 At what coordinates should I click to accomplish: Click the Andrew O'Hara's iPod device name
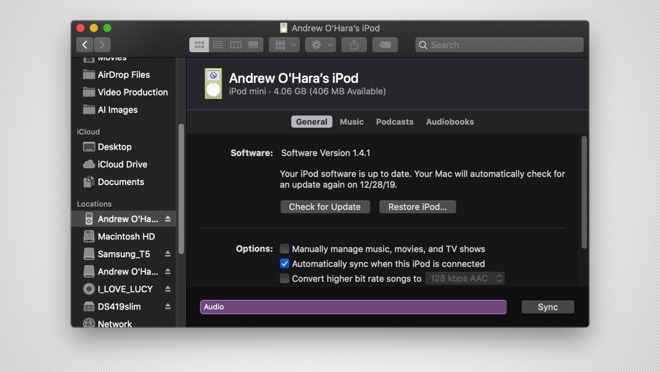pos(294,78)
